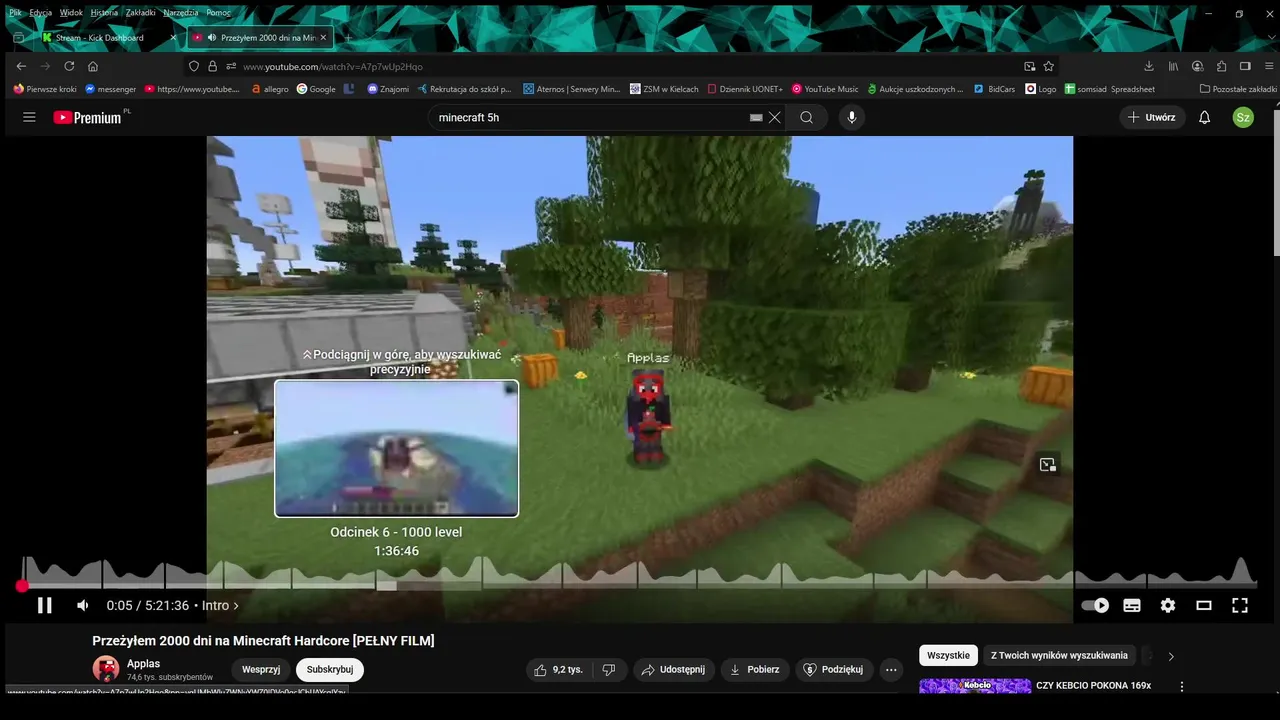Toggle the autoplay switch in the player

[x=1095, y=605]
